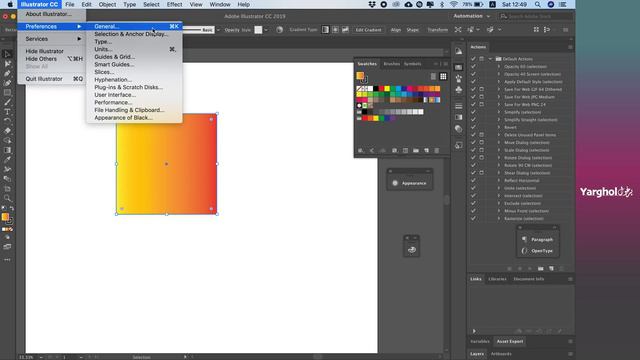This screenshot has width=640, height=360.
Task: Toggle checkmark for Opacity 60 action
Action: [x=473, y=67]
